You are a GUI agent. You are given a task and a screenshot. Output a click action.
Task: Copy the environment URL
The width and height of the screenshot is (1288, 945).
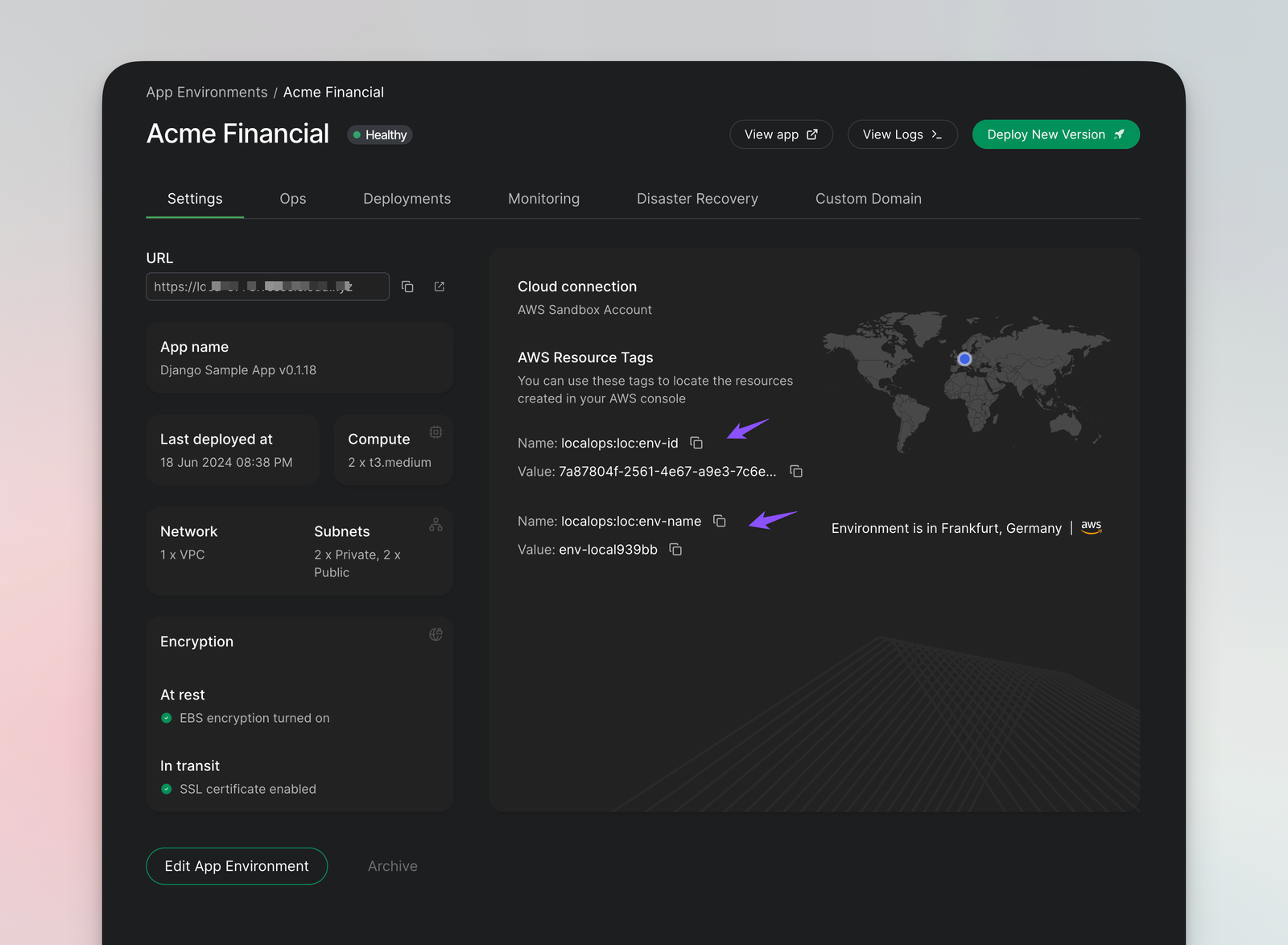[407, 287]
